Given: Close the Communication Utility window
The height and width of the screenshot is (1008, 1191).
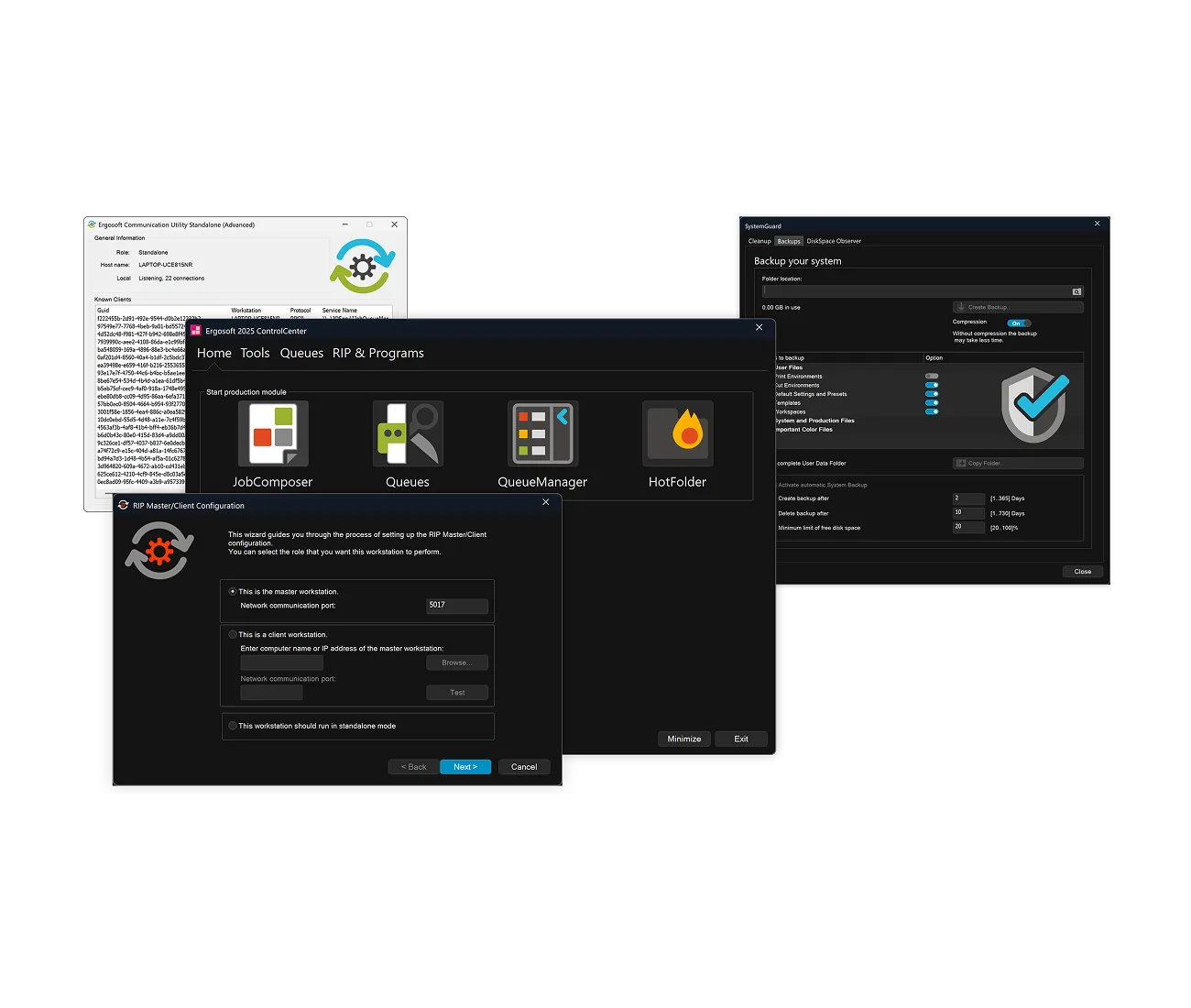Looking at the screenshot, I should (394, 225).
